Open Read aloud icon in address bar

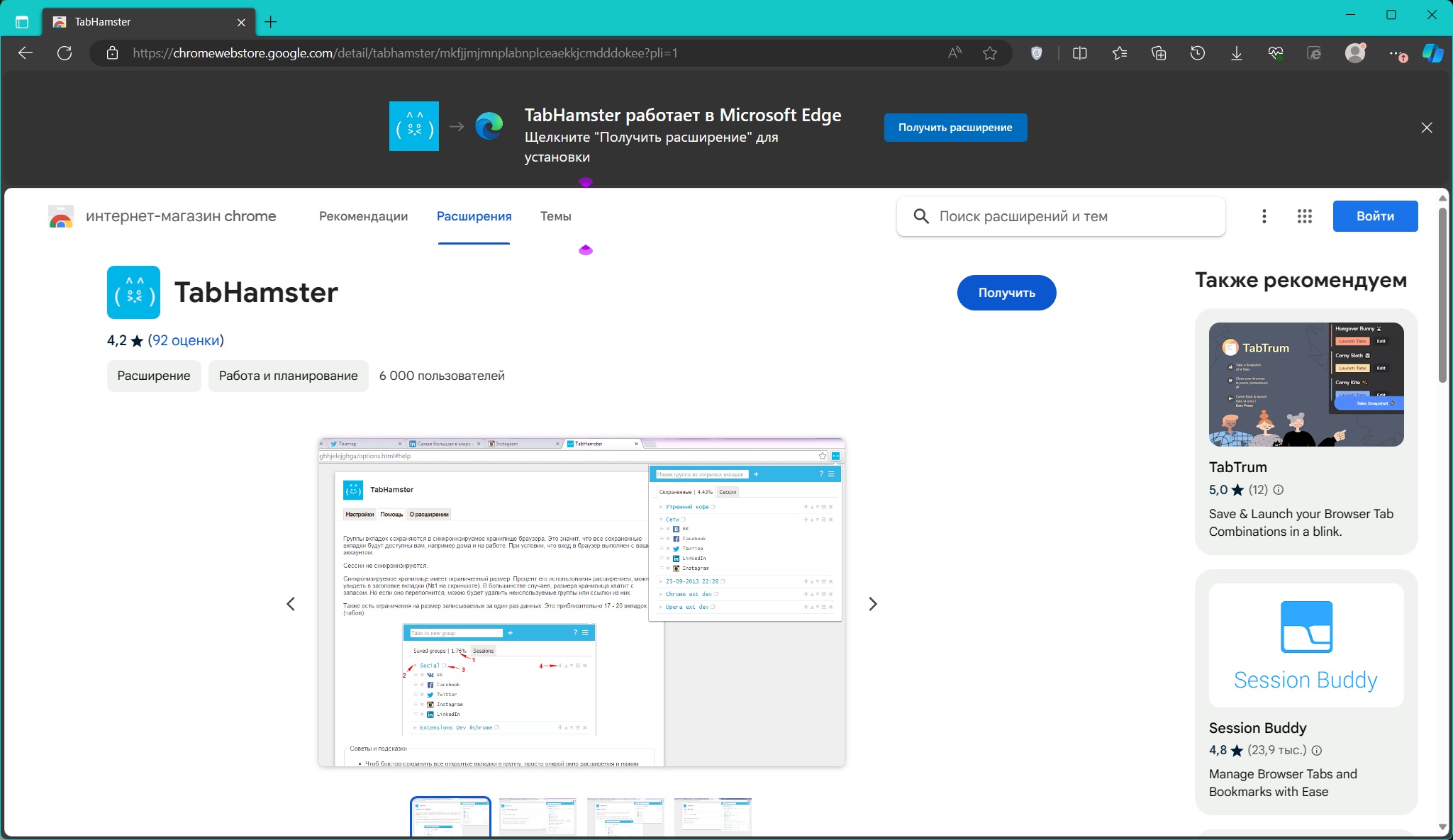coord(954,53)
